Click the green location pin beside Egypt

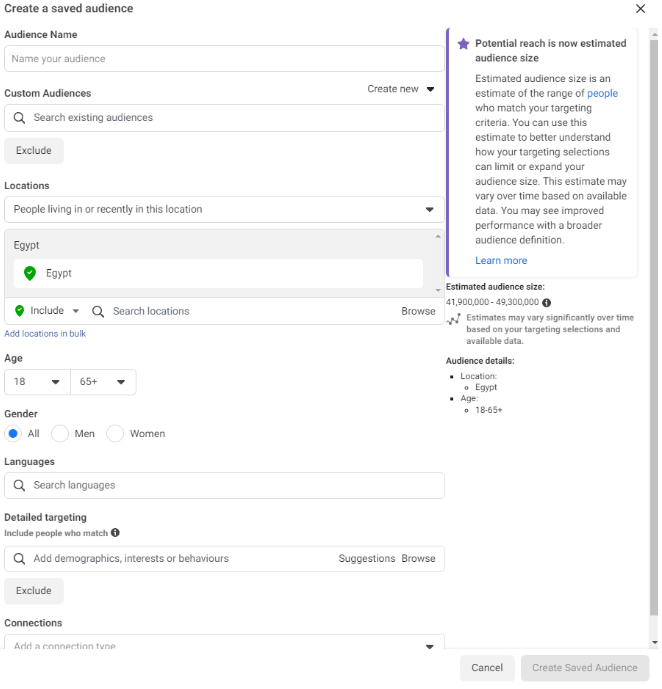tap(30, 273)
